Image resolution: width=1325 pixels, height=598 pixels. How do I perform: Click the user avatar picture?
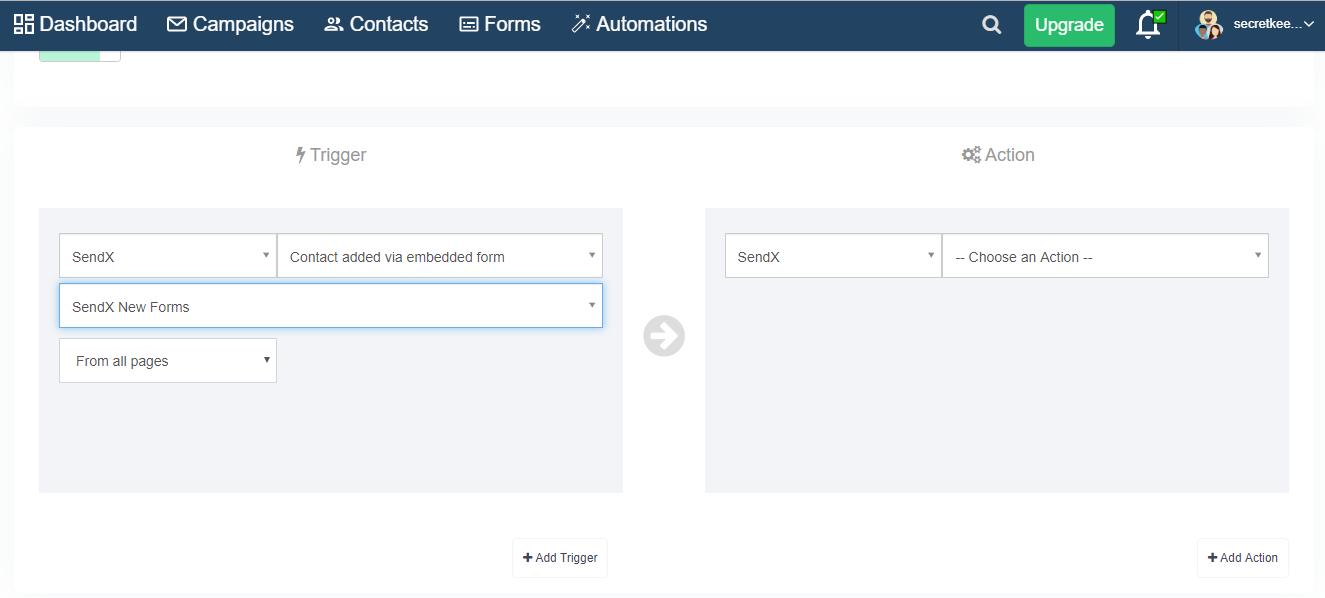point(1209,25)
